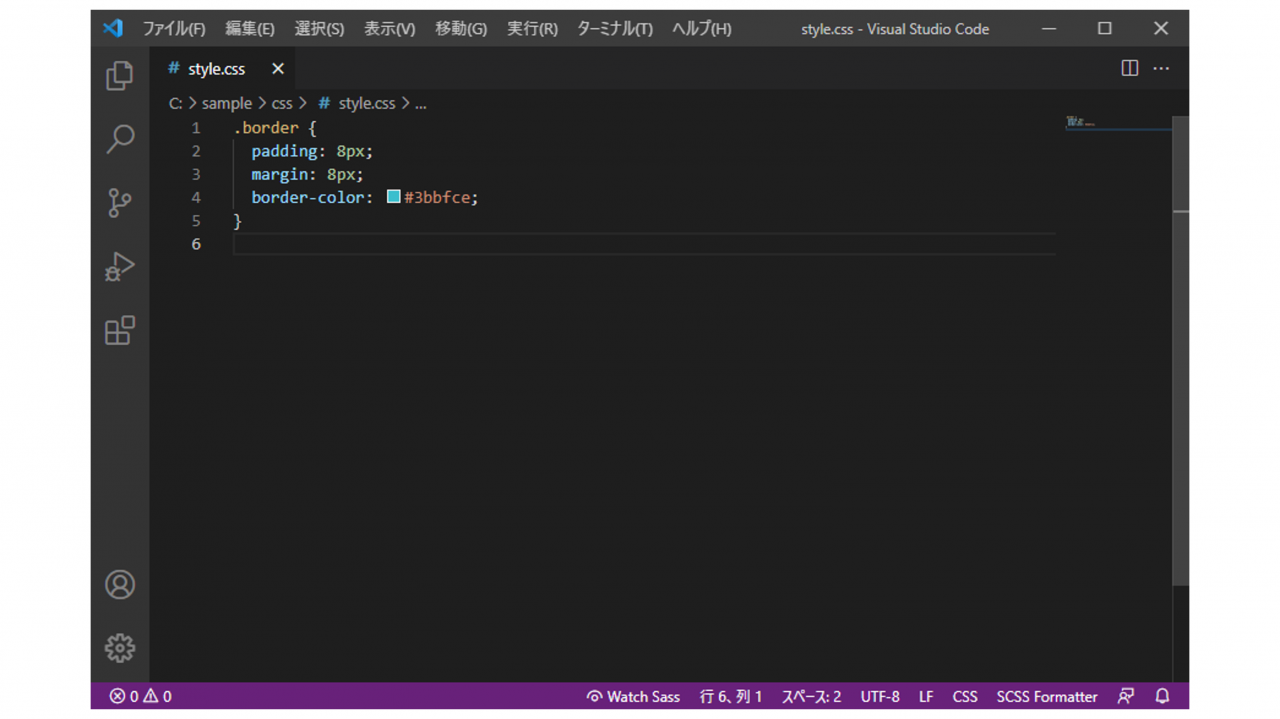Open the Search view
The height and width of the screenshot is (719, 1280).
point(120,139)
